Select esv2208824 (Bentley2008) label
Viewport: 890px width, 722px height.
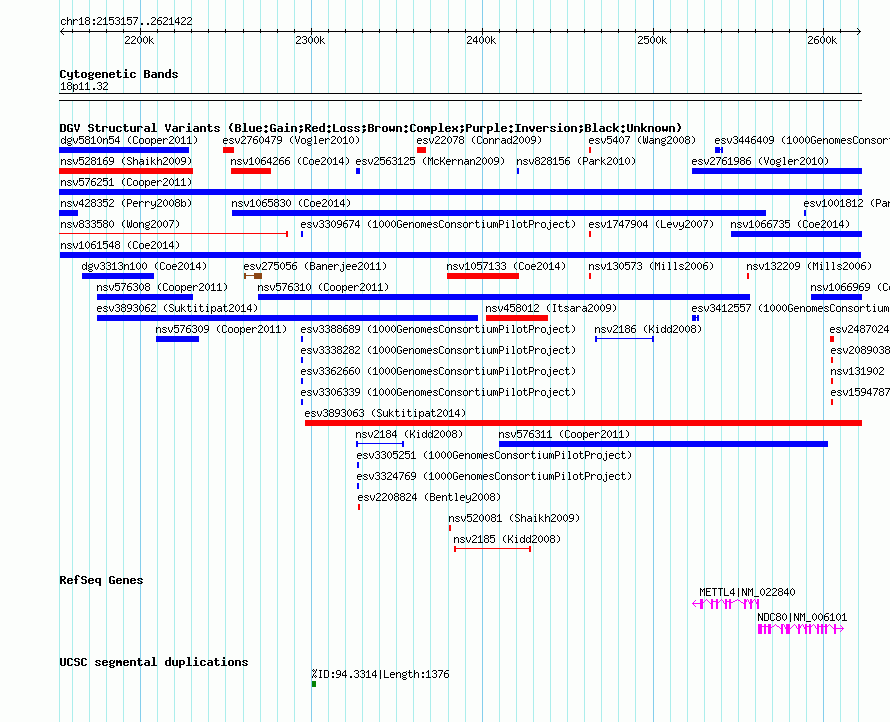click(429, 497)
